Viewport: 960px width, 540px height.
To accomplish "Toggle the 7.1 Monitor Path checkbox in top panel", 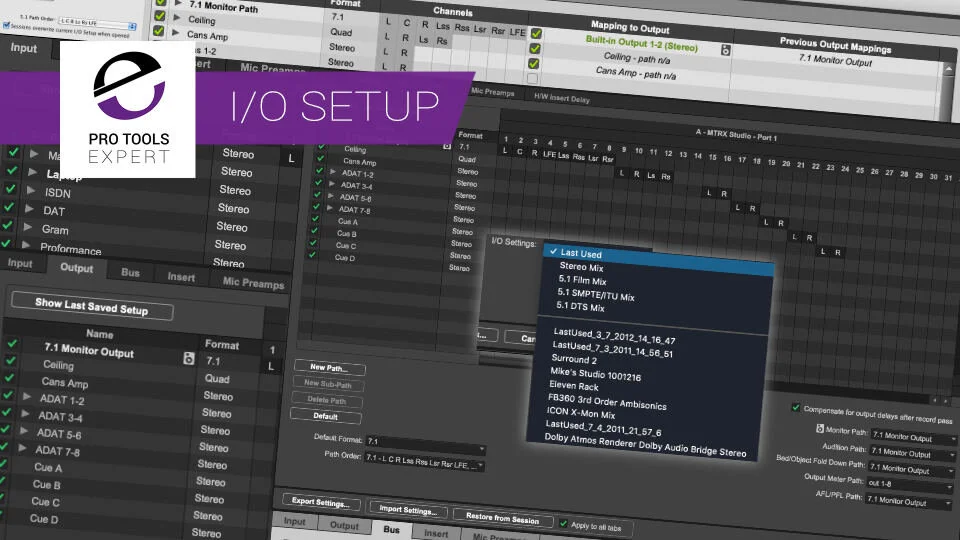I will pyautogui.click(x=160, y=2).
